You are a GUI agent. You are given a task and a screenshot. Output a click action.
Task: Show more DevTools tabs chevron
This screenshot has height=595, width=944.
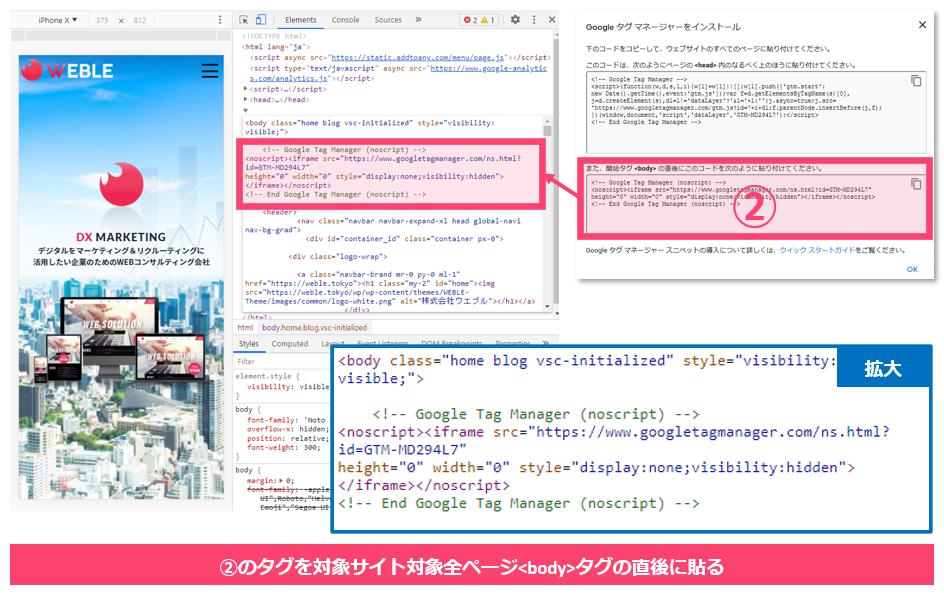click(x=418, y=19)
